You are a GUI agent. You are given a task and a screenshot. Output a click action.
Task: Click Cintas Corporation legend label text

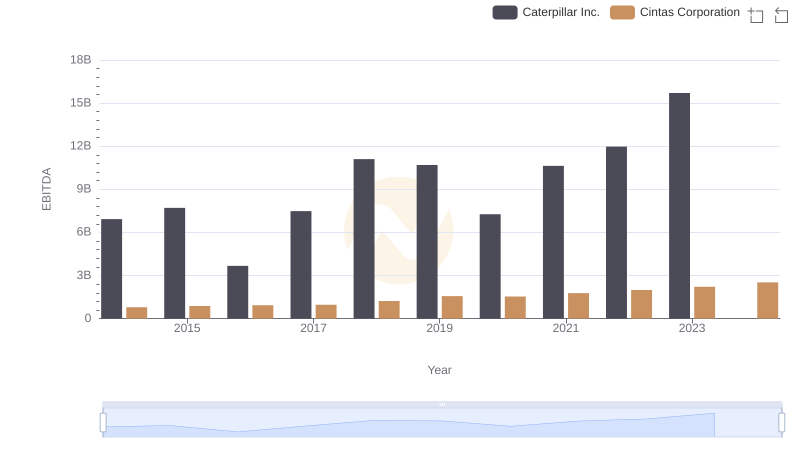click(690, 12)
